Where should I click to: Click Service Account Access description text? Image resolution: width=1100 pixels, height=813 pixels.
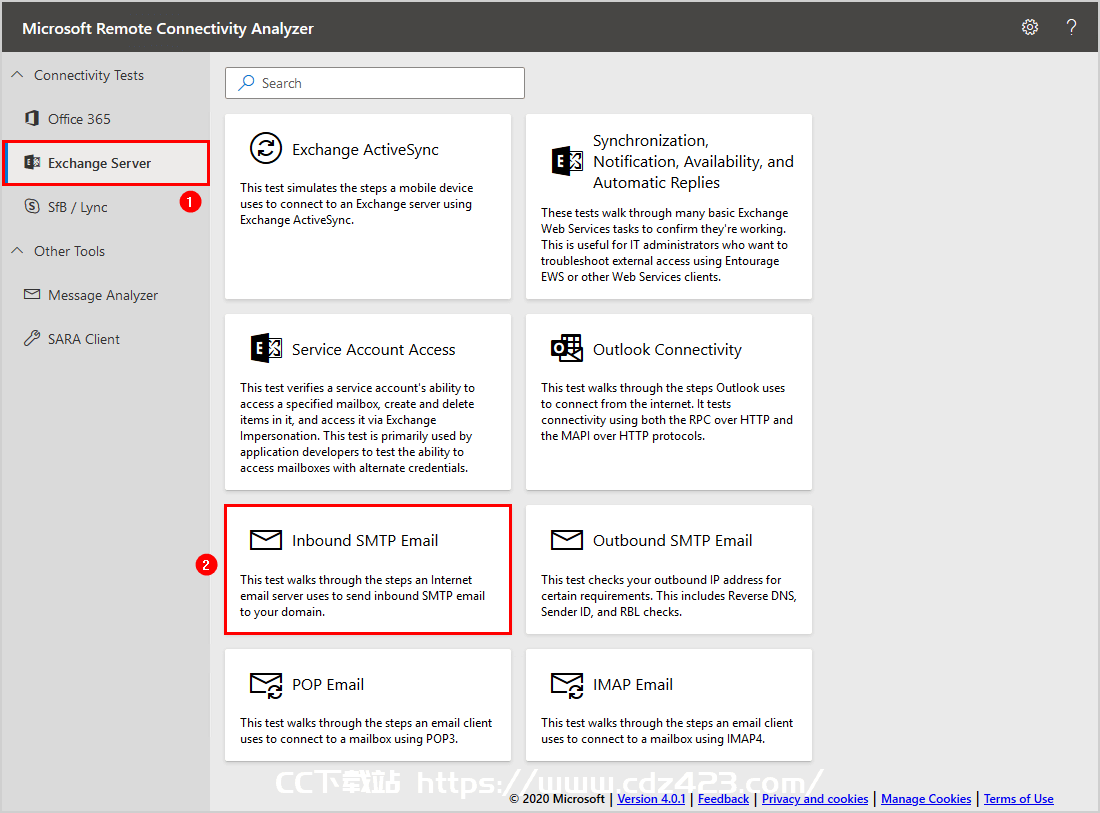357,427
